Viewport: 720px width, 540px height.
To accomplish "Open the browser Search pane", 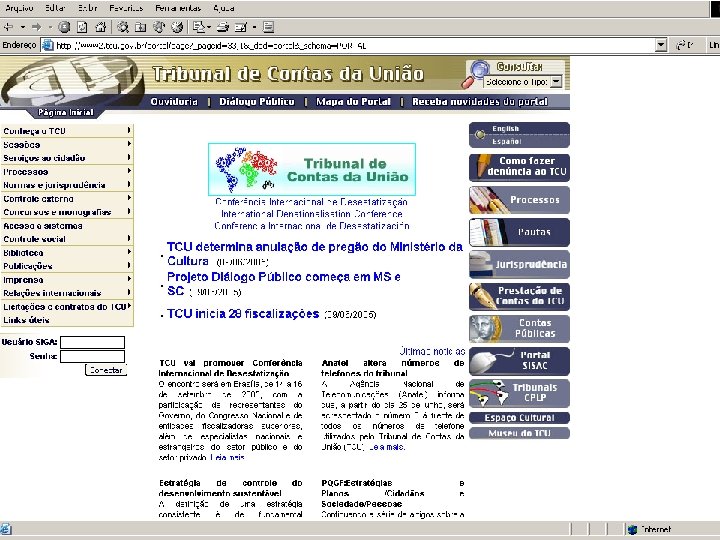I will (x=123, y=27).
